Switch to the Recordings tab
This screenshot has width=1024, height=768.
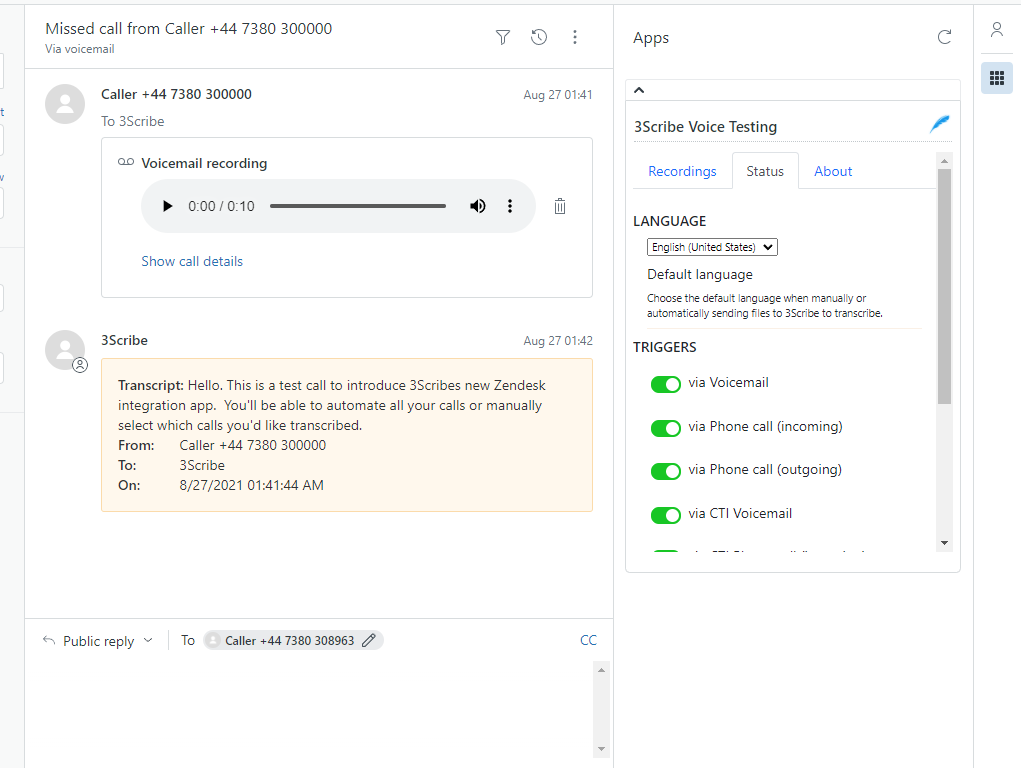[682, 171]
